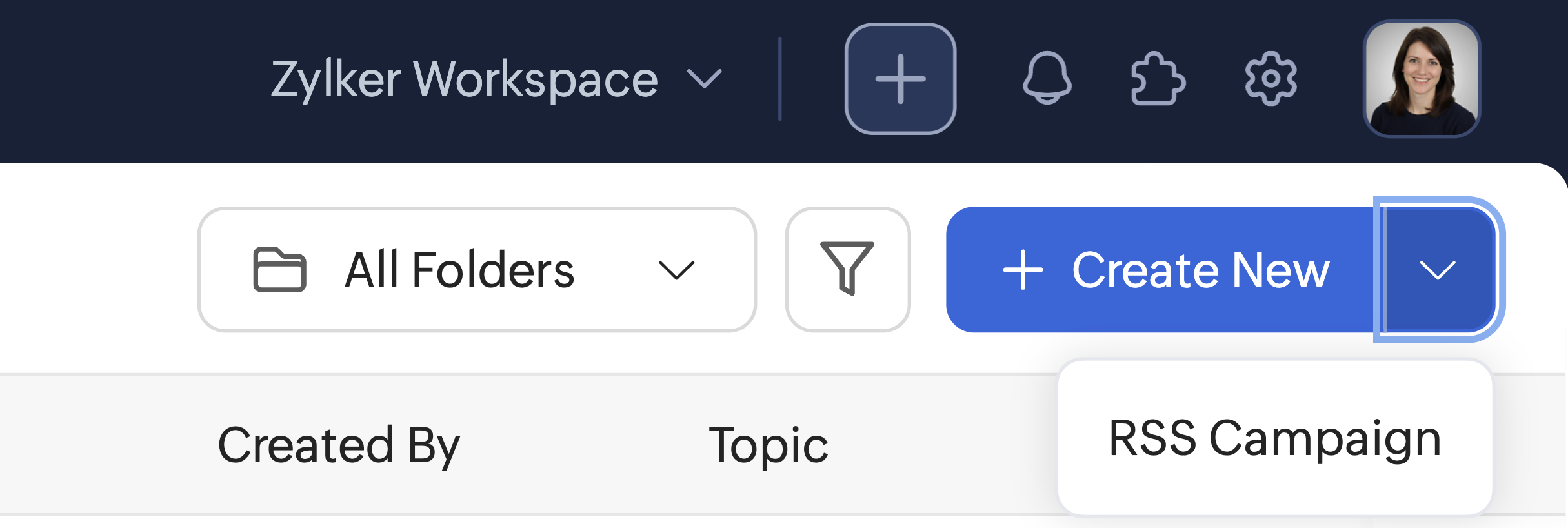Open the notifications bell
Viewport: 1568px width, 528px height.
coord(1047,78)
